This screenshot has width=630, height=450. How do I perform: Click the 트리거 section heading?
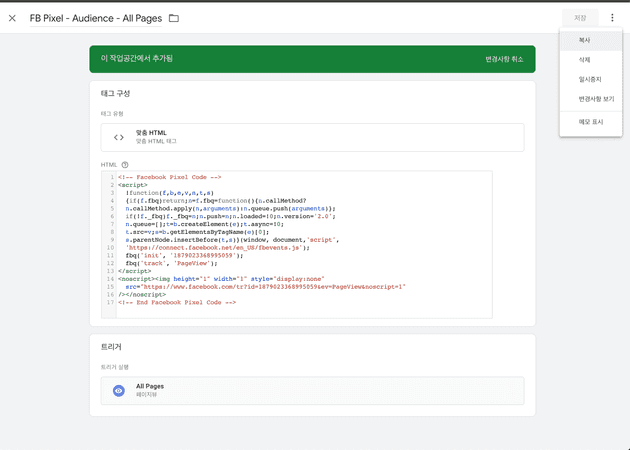coord(111,347)
